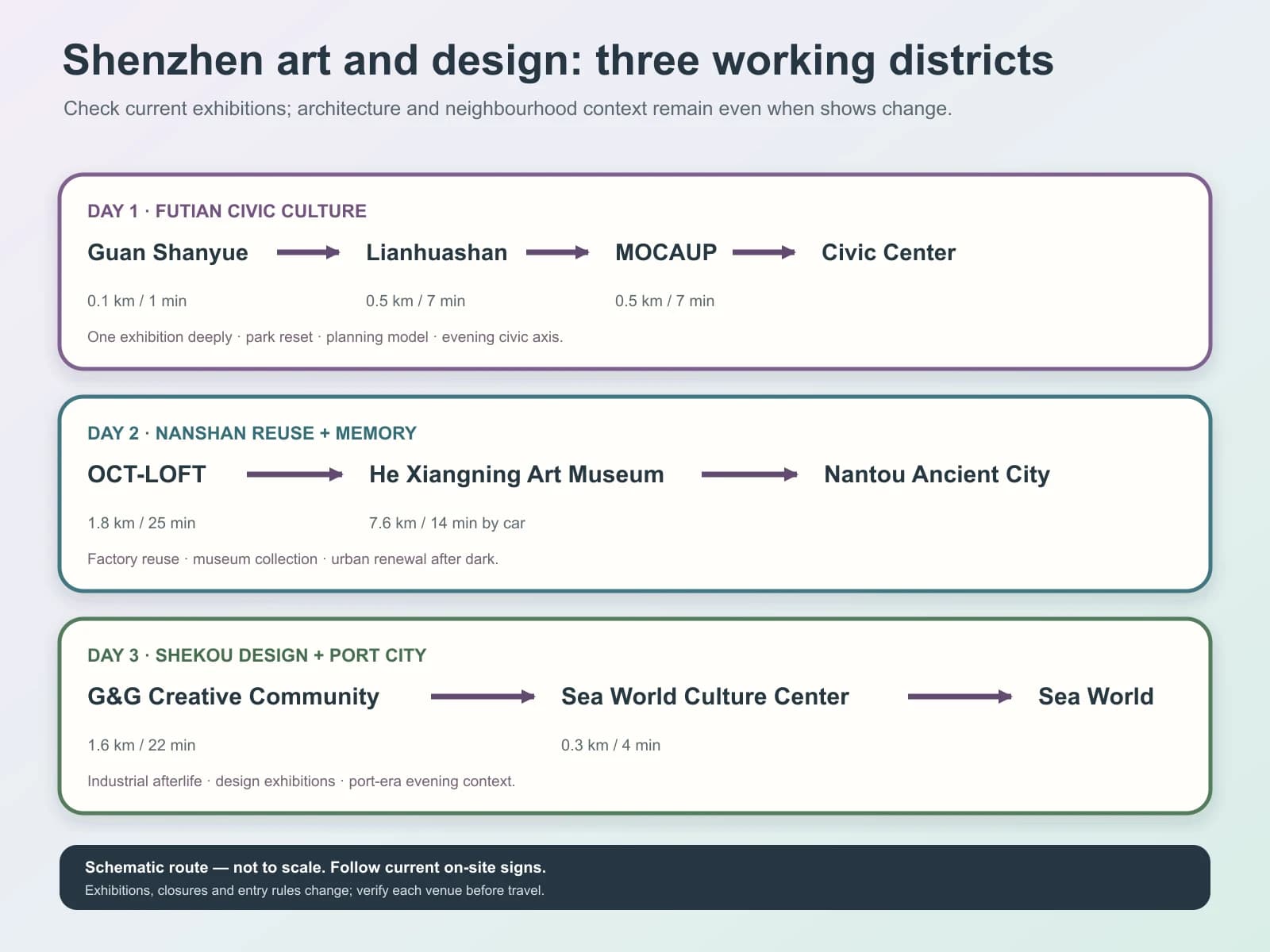Screen dimensions: 1270x952
Task: Click the '0.1 km / 1 min' distance
Action: point(137,301)
